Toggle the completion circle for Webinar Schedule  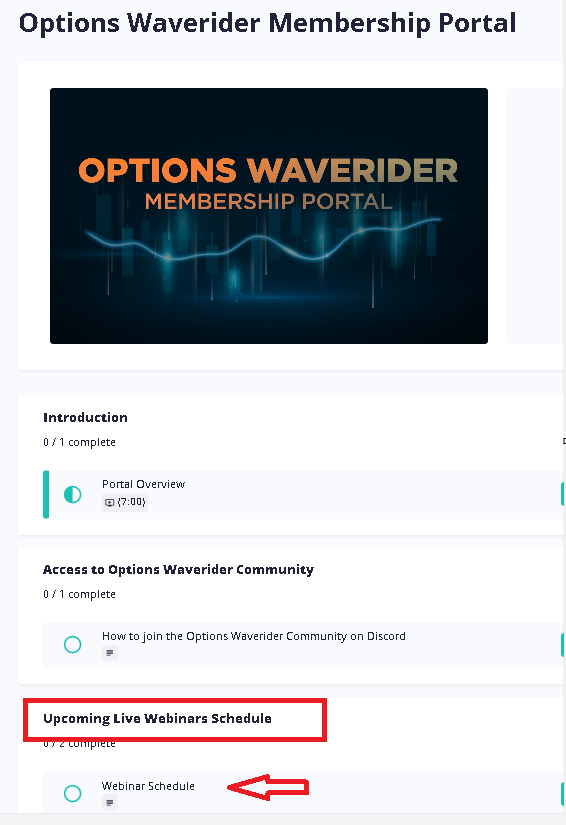point(73,793)
